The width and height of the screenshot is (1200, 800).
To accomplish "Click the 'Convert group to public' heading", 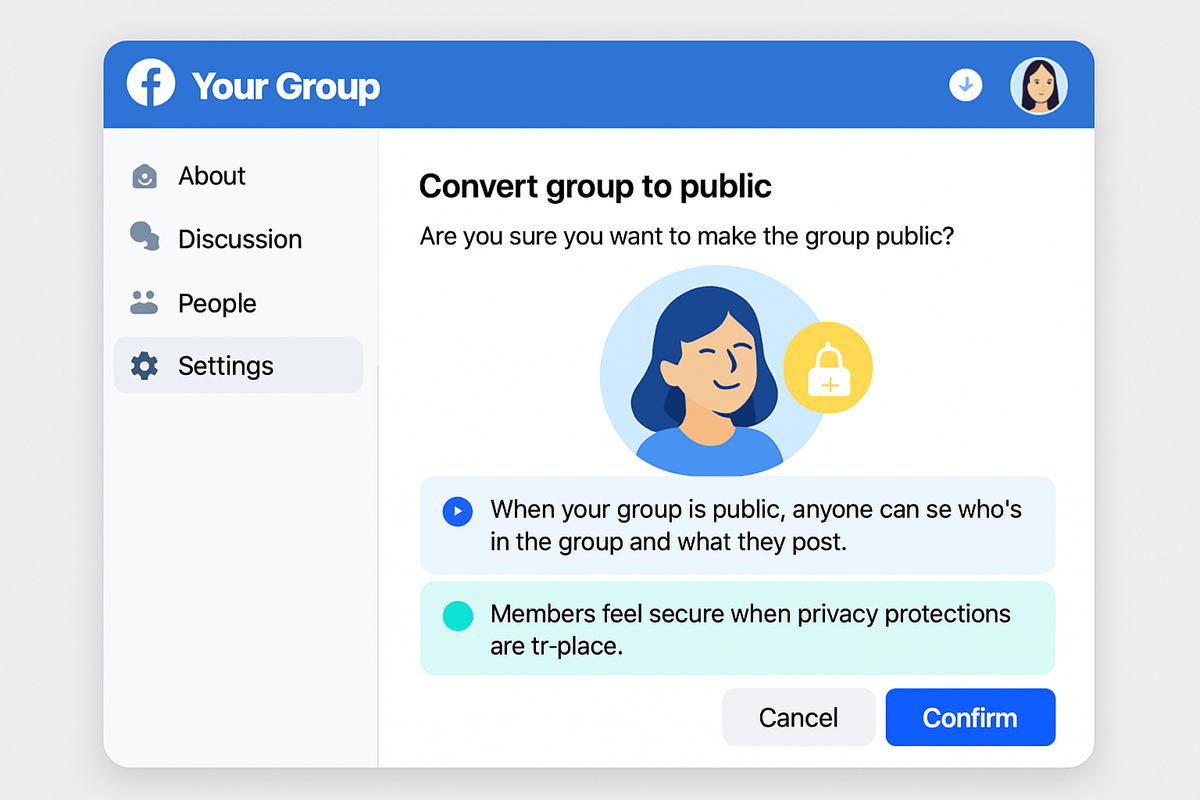I will tap(595, 186).
